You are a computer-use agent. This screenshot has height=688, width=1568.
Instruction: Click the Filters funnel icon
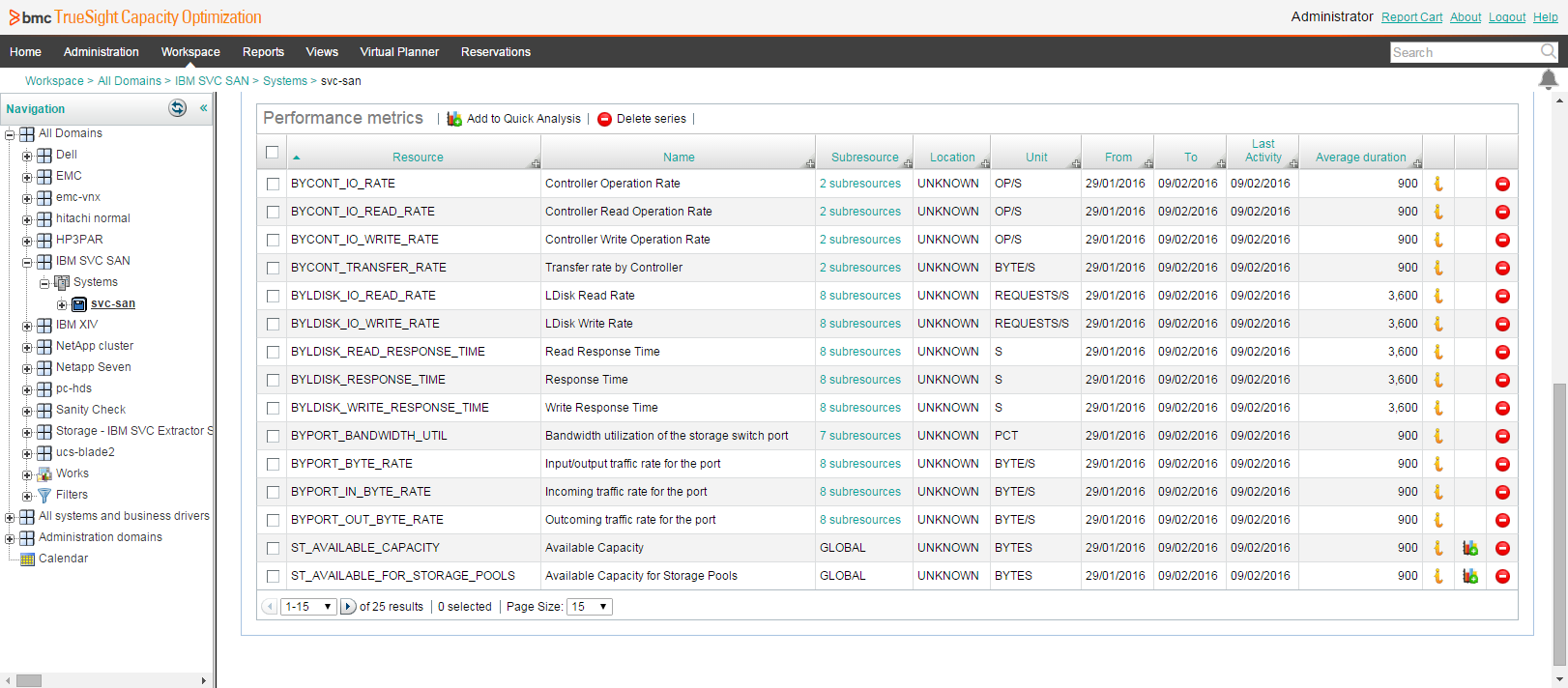point(44,495)
